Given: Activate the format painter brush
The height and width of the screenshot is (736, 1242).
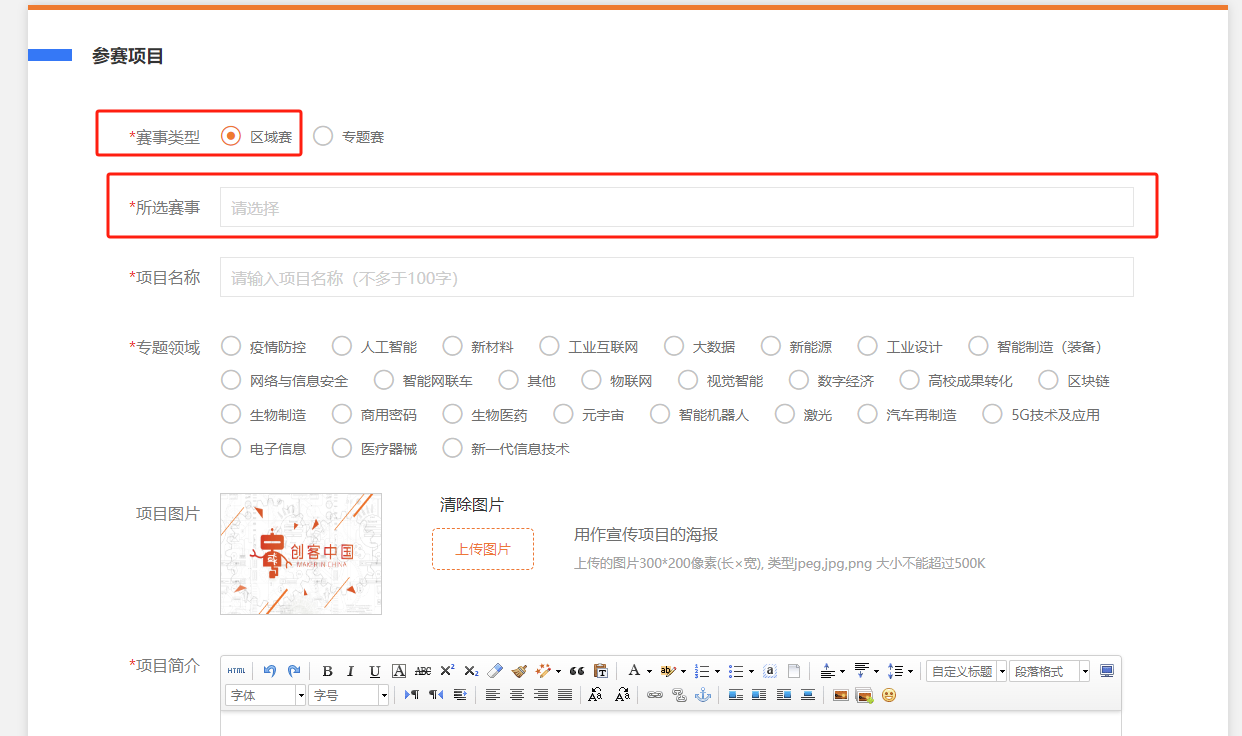Looking at the screenshot, I should 519,671.
